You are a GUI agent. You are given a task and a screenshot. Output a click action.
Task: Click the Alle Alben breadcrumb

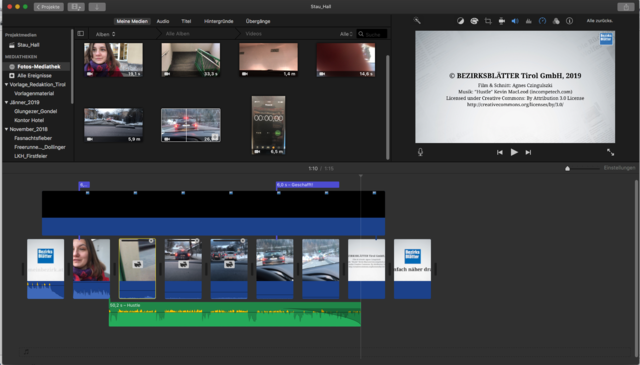click(178, 33)
